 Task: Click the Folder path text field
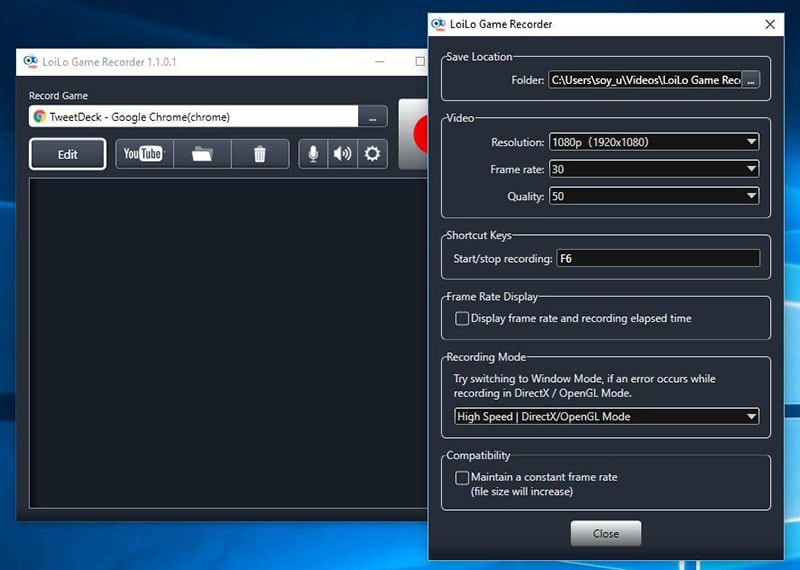pyautogui.click(x=645, y=80)
